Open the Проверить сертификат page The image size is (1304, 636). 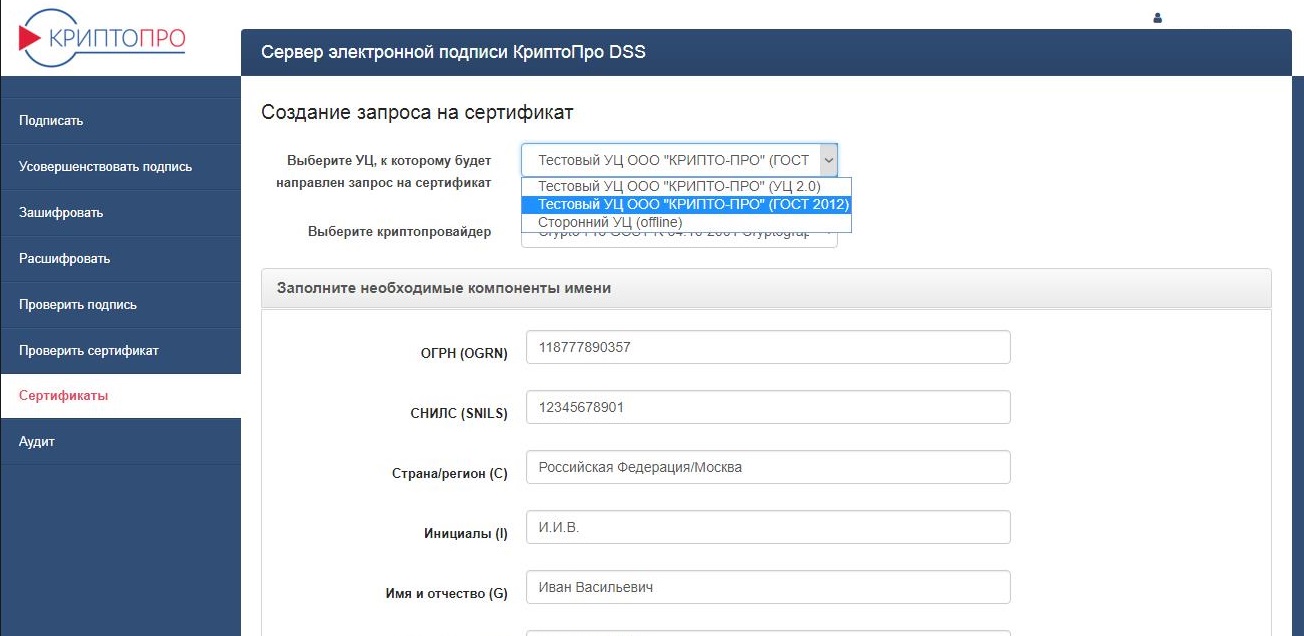[89, 351]
